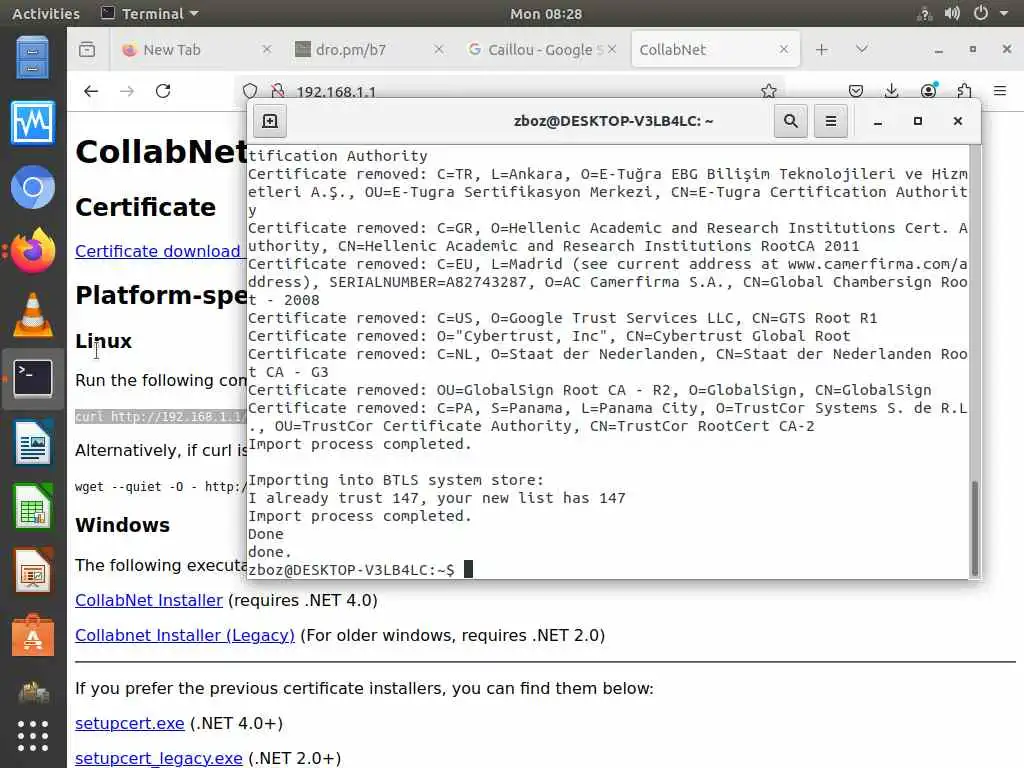Open the system status menu arrow
The image size is (1024, 768).
pos(1004,13)
